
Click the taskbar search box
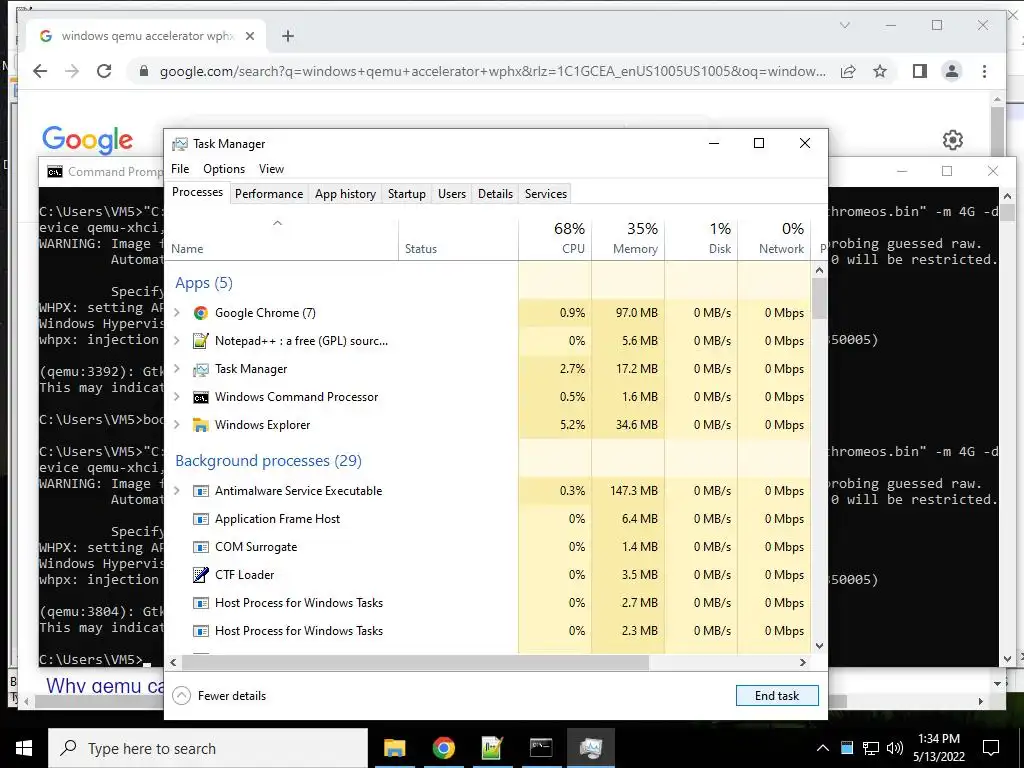click(208, 748)
